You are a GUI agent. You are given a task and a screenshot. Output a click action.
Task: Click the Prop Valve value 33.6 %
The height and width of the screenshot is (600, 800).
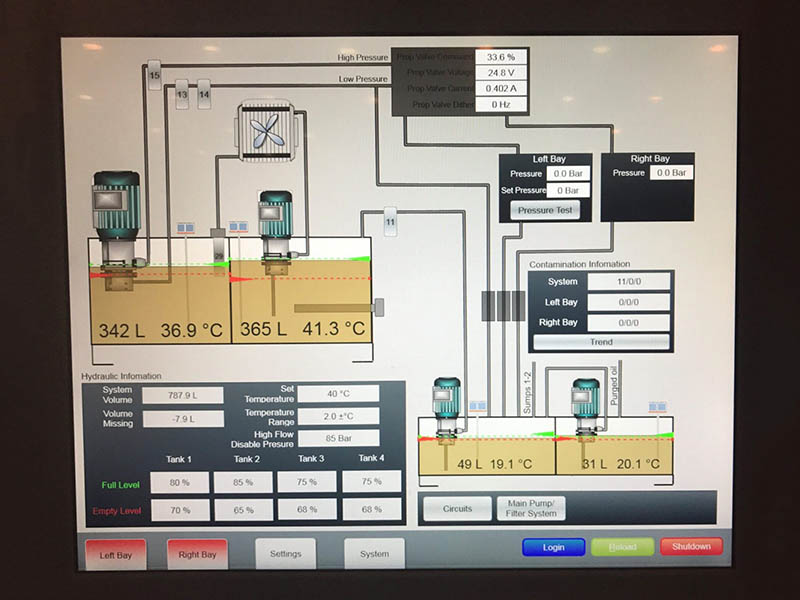tap(501, 57)
